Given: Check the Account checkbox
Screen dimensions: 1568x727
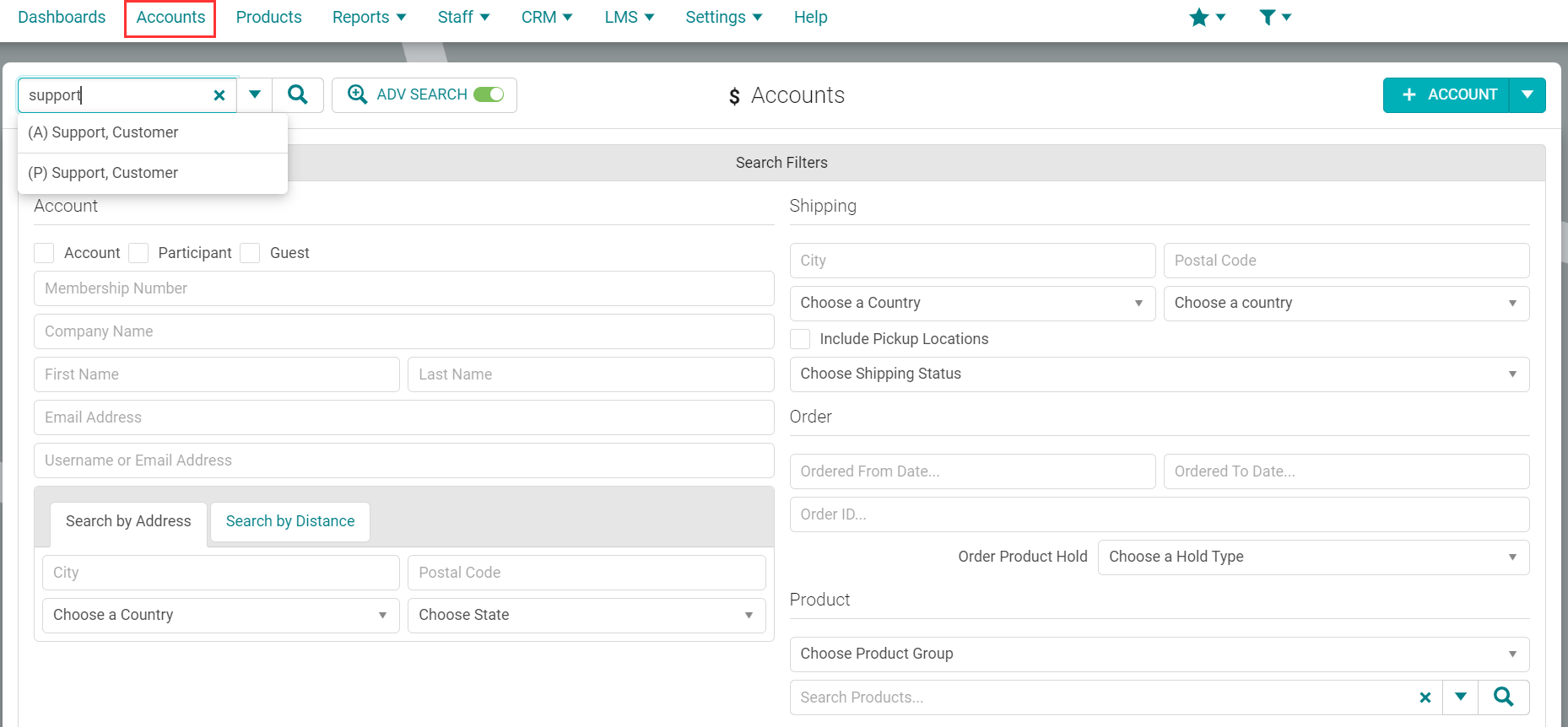Looking at the screenshot, I should tap(44, 253).
